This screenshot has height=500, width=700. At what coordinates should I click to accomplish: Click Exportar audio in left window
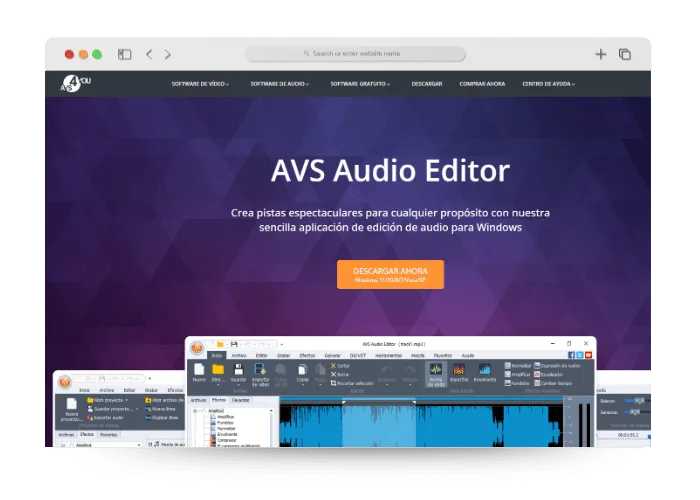point(105,418)
